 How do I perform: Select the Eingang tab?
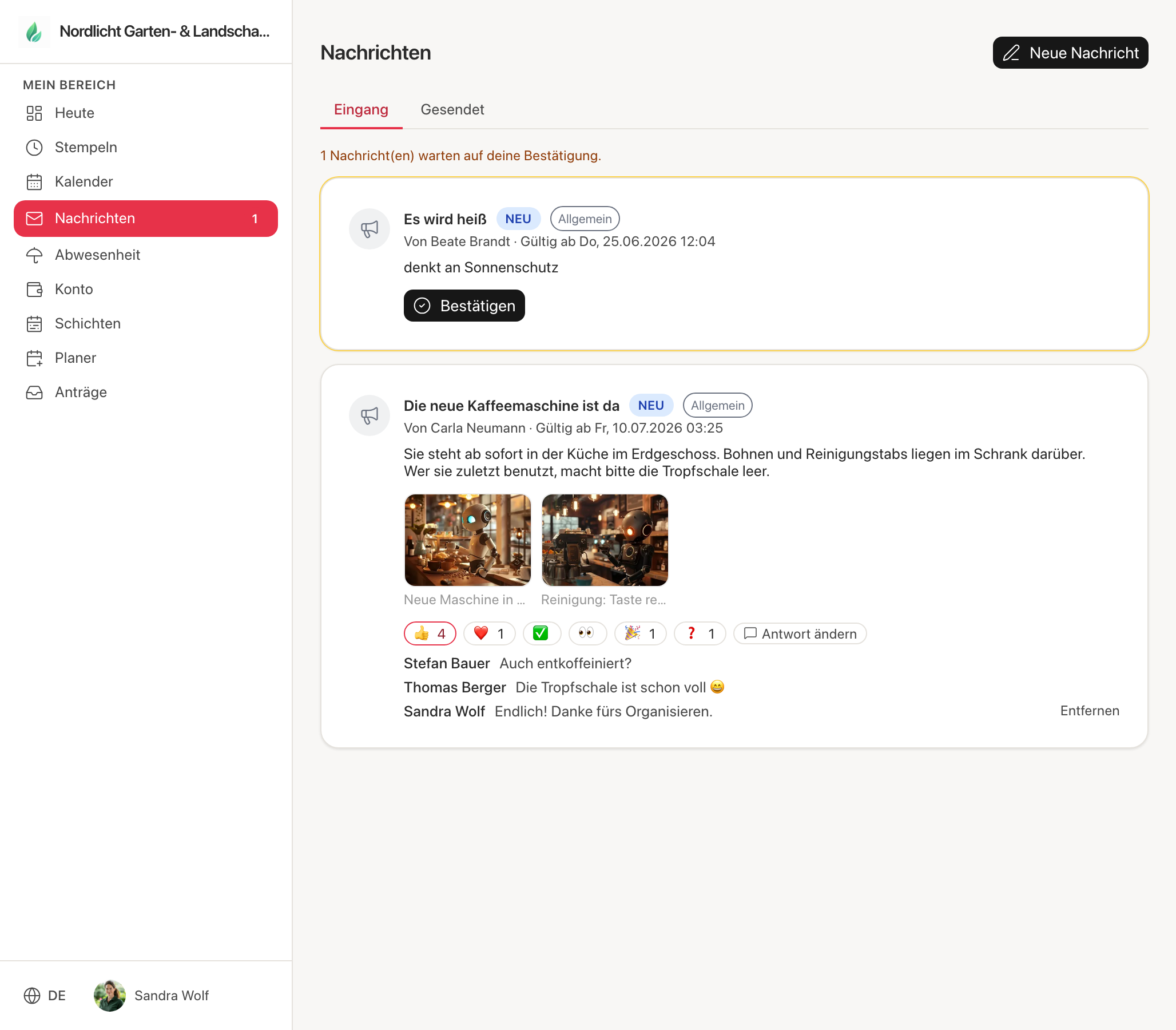361,110
